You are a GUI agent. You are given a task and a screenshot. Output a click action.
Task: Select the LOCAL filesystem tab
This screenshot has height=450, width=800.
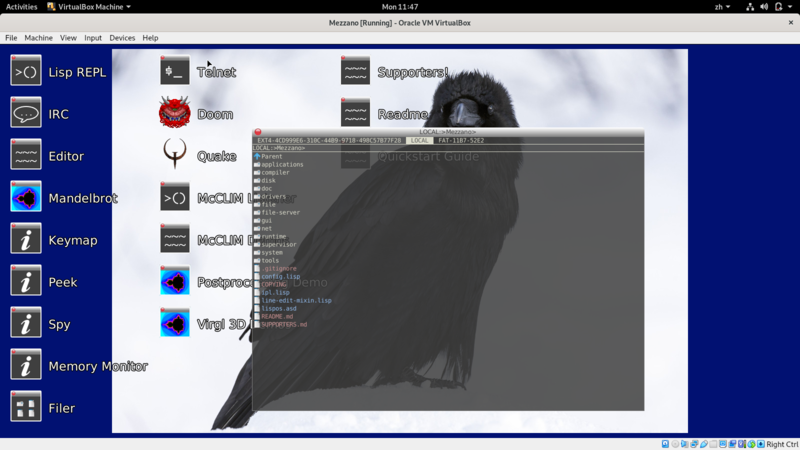click(x=419, y=140)
